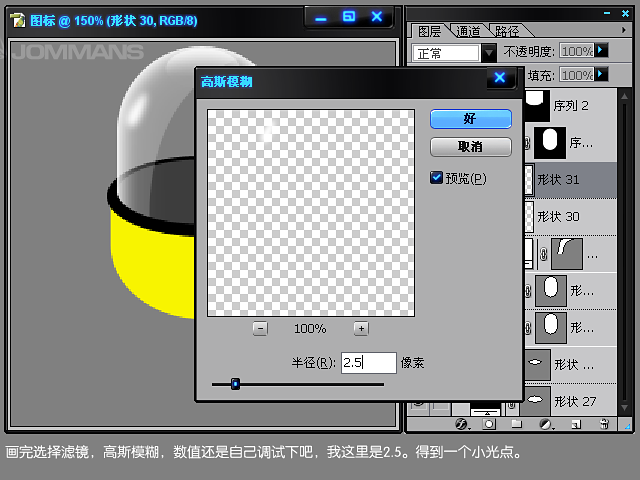Viewport: 640px width, 480px height.
Task: Select the 形状 31 layer
Action: click(x=570, y=180)
